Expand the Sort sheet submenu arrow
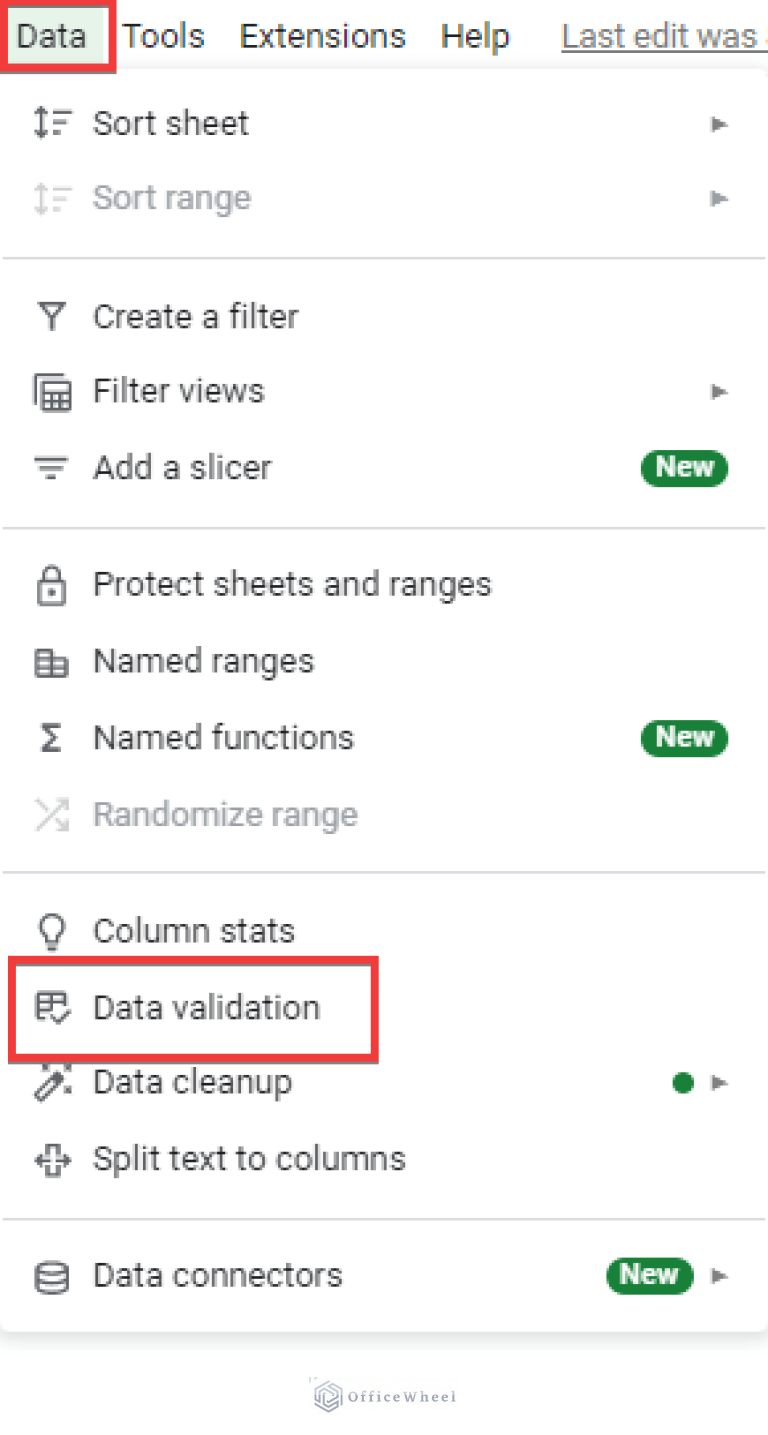This screenshot has height=1435, width=768. tap(718, 124)
